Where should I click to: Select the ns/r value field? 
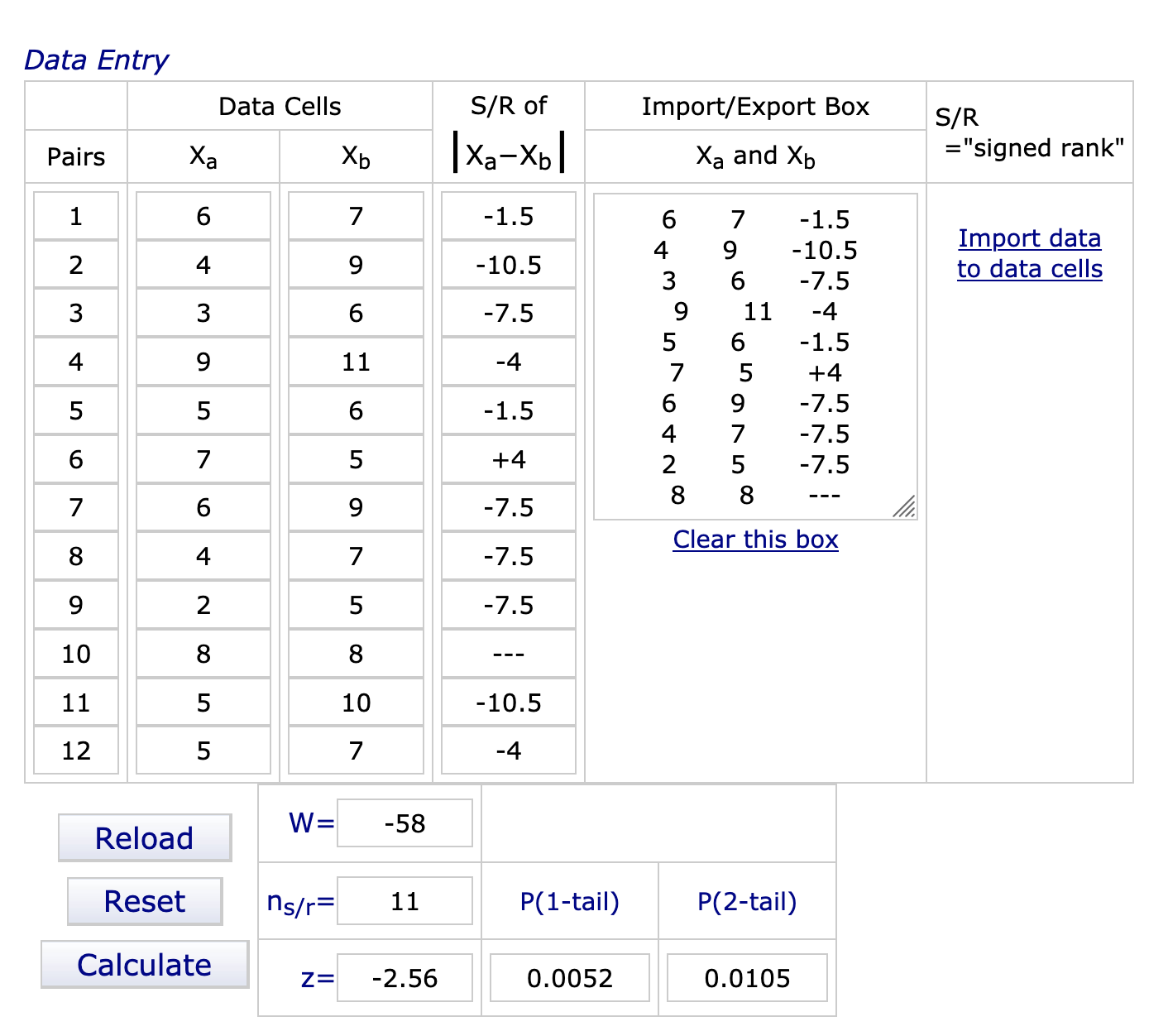(404, 901)
